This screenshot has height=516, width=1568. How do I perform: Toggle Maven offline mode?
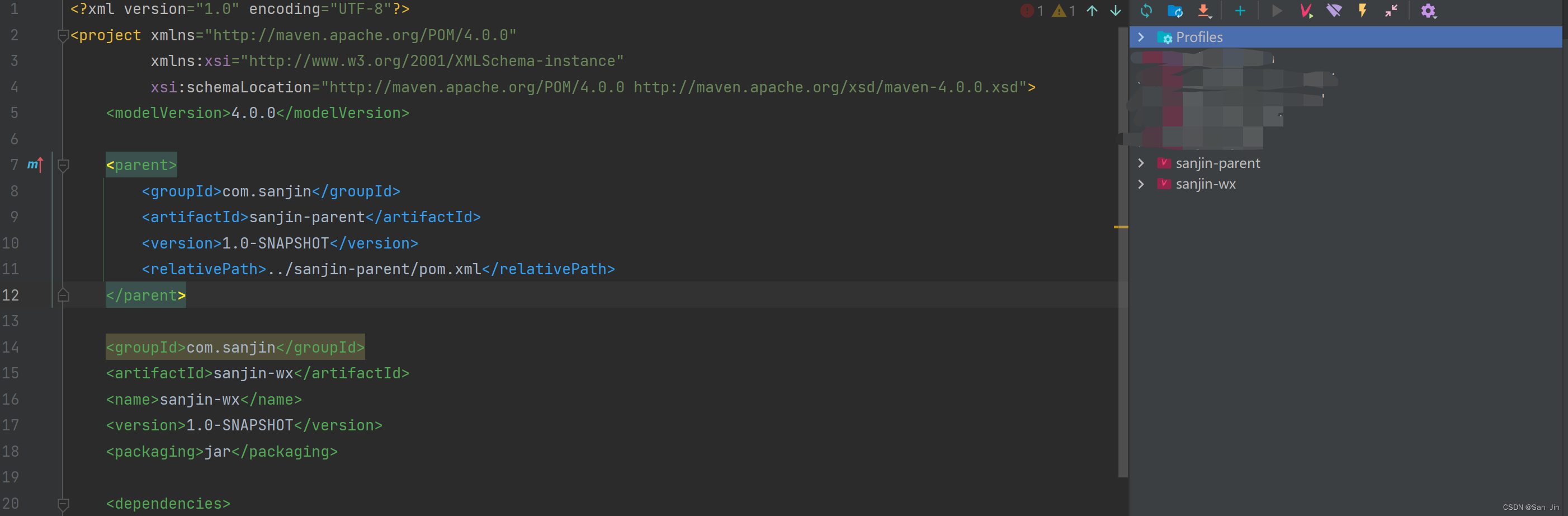[x=1334, y=11]
